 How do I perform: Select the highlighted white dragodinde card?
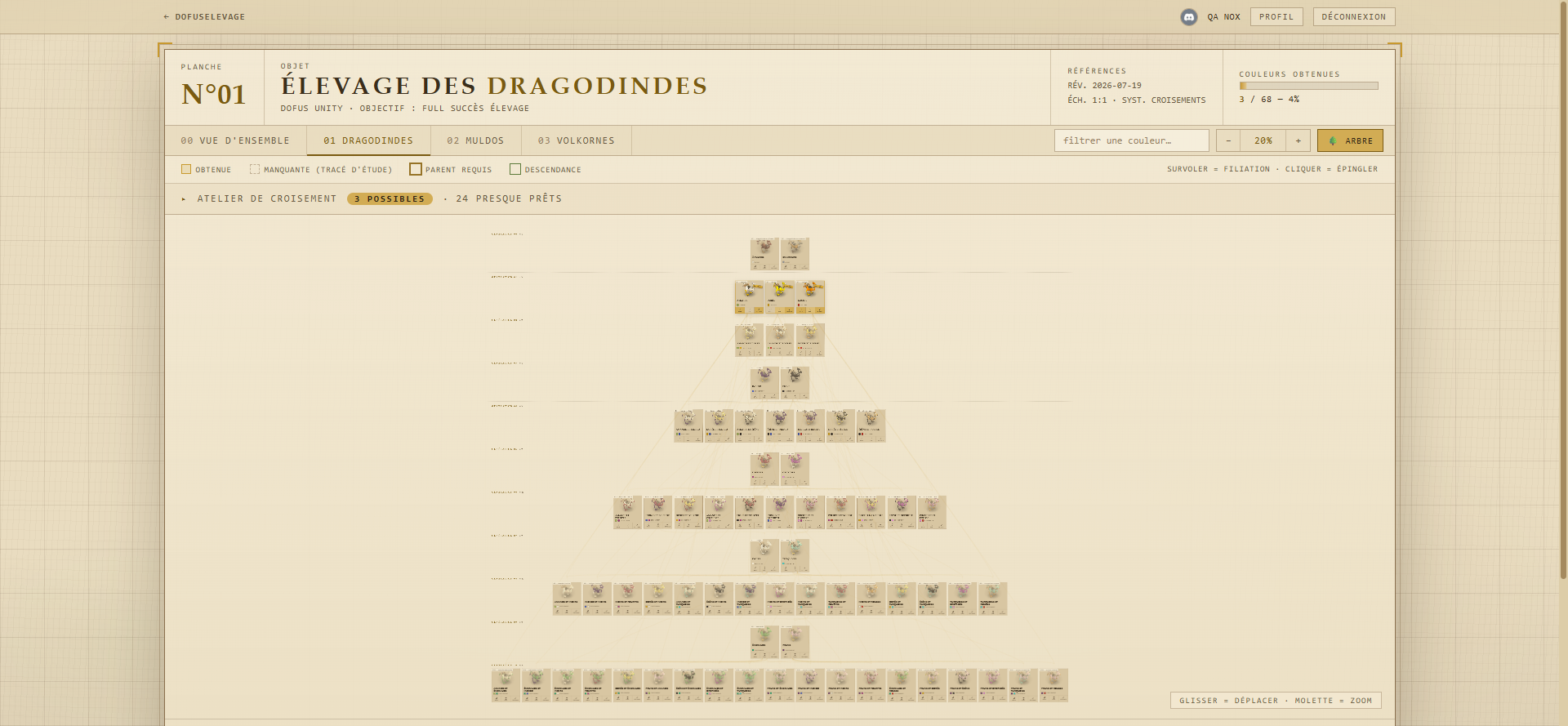(x=749, y=297)
